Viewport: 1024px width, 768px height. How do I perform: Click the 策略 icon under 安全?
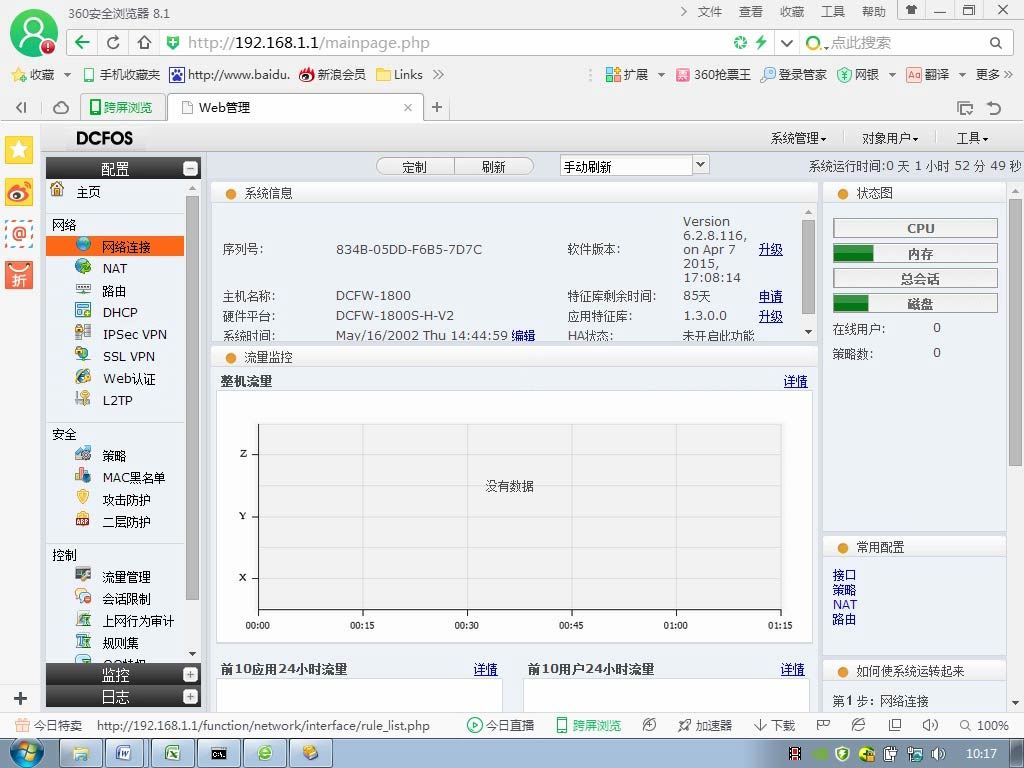(x=83, y=453)
